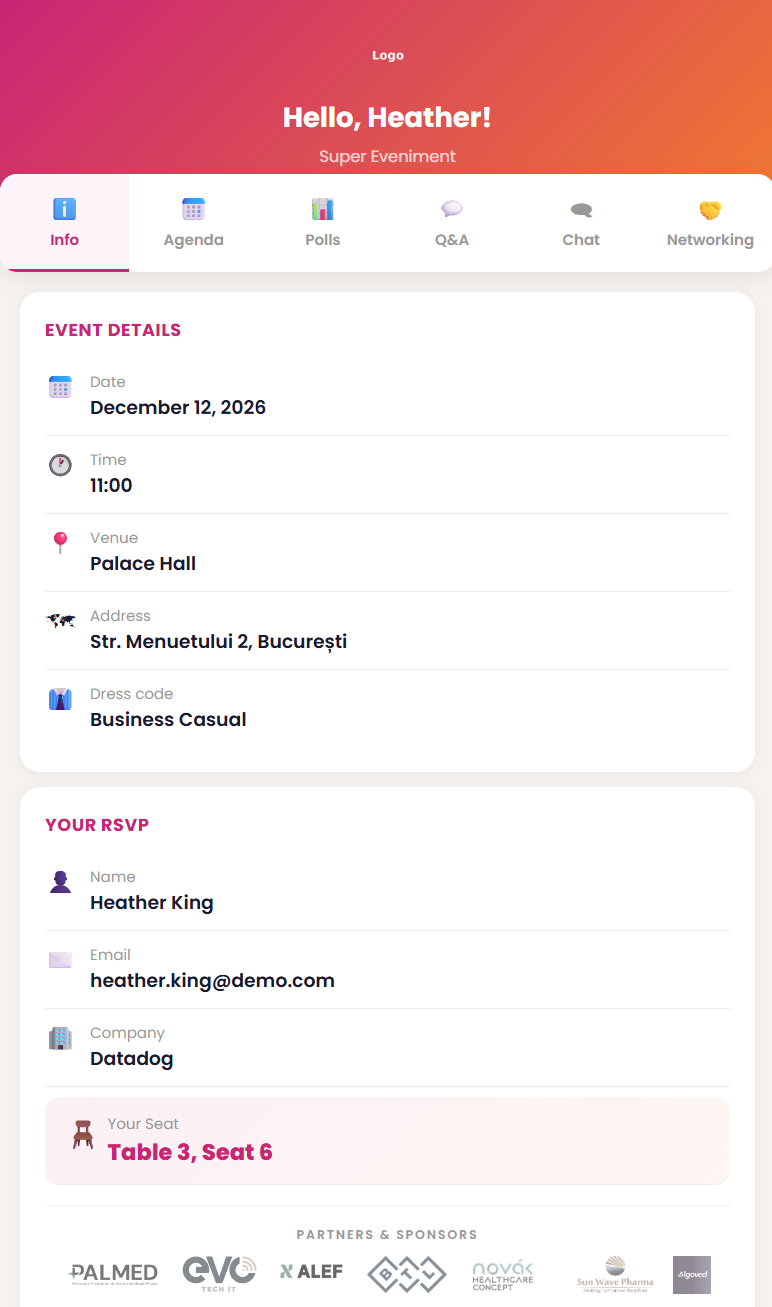772x1307 pixels.
Task: Click the world map icon beside Address
Action: click(60, 620)
